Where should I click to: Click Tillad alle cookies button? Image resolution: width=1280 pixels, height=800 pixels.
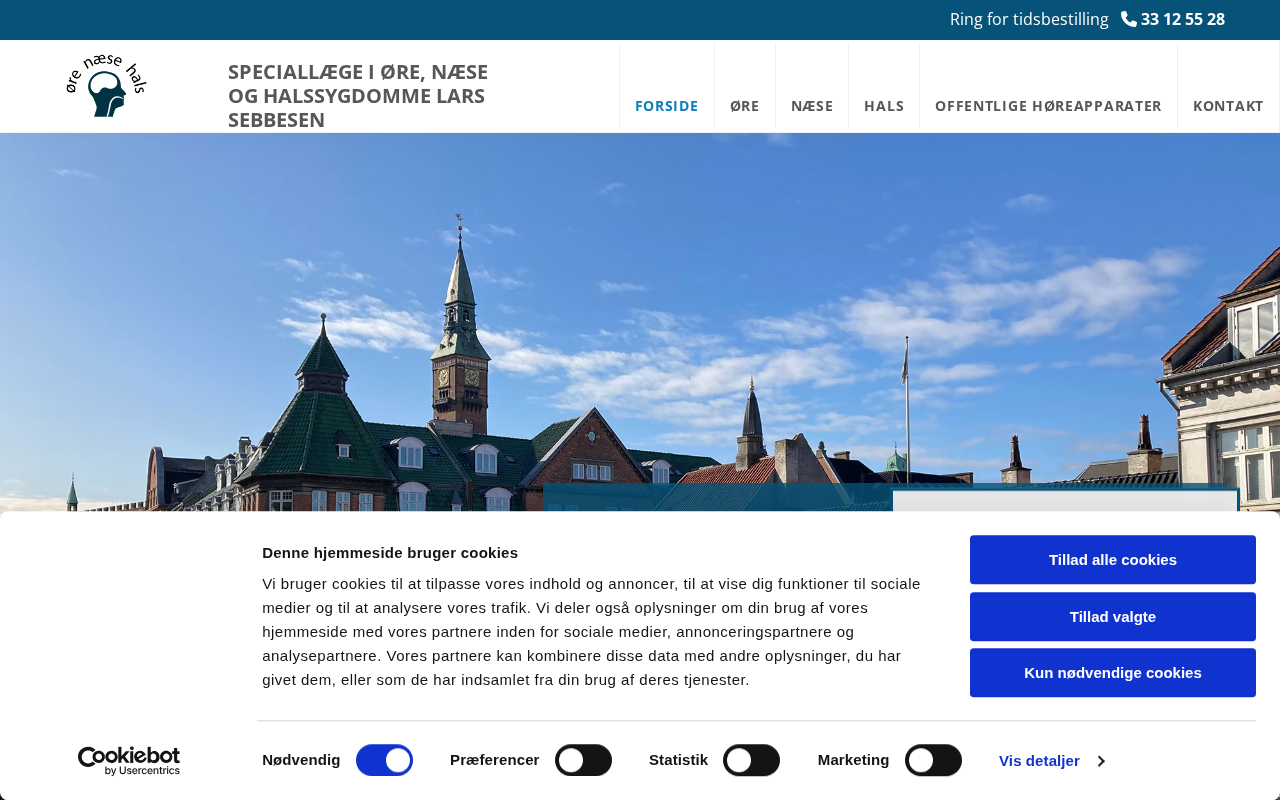click(1113, 560)
